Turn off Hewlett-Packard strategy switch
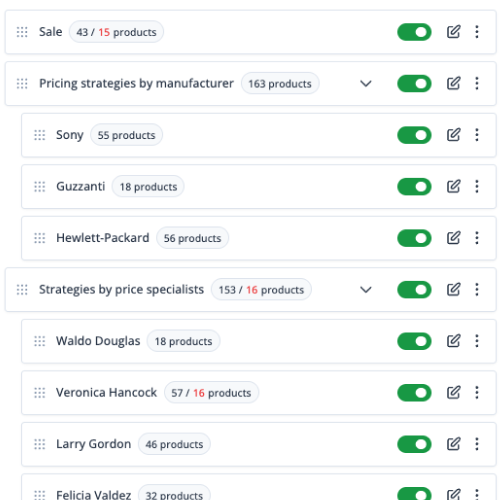500x500 pixels. [414, 238]
